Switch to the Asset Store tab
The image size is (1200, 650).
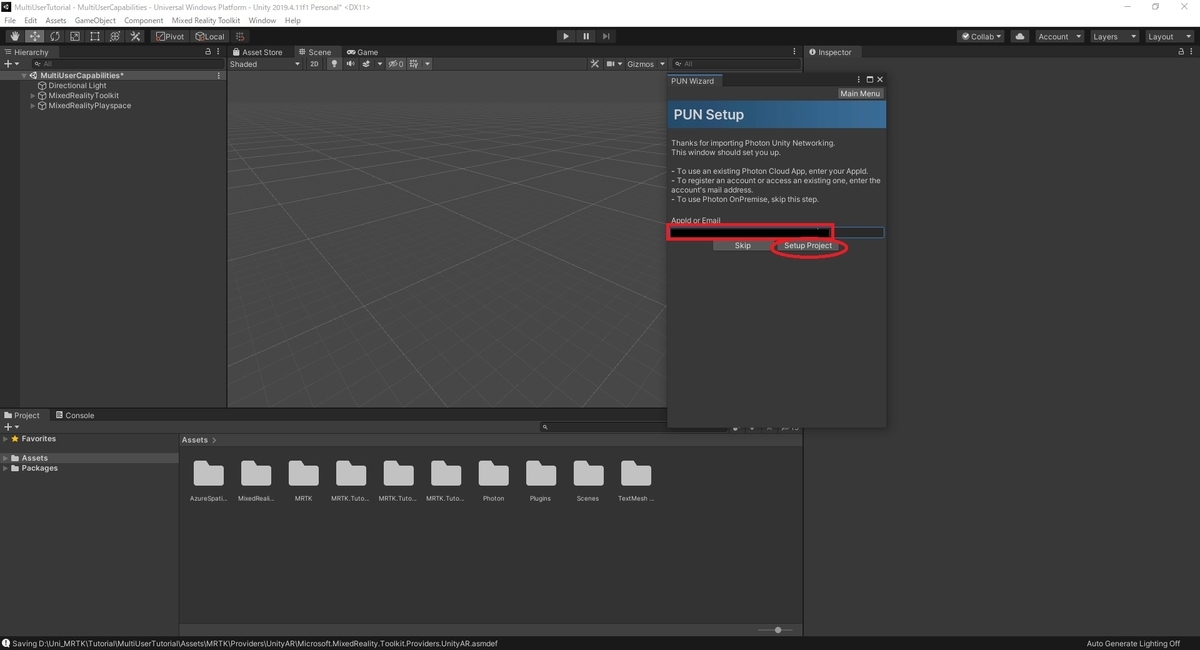[x=257, y=52]
